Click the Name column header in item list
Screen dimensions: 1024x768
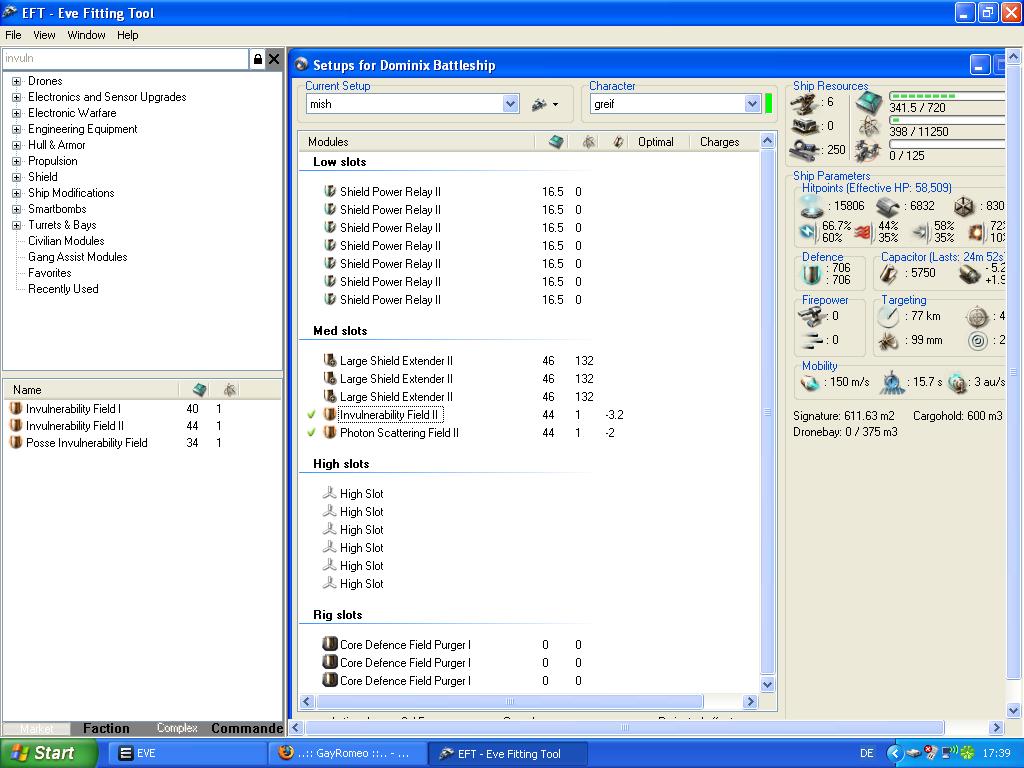click(91, 390)
